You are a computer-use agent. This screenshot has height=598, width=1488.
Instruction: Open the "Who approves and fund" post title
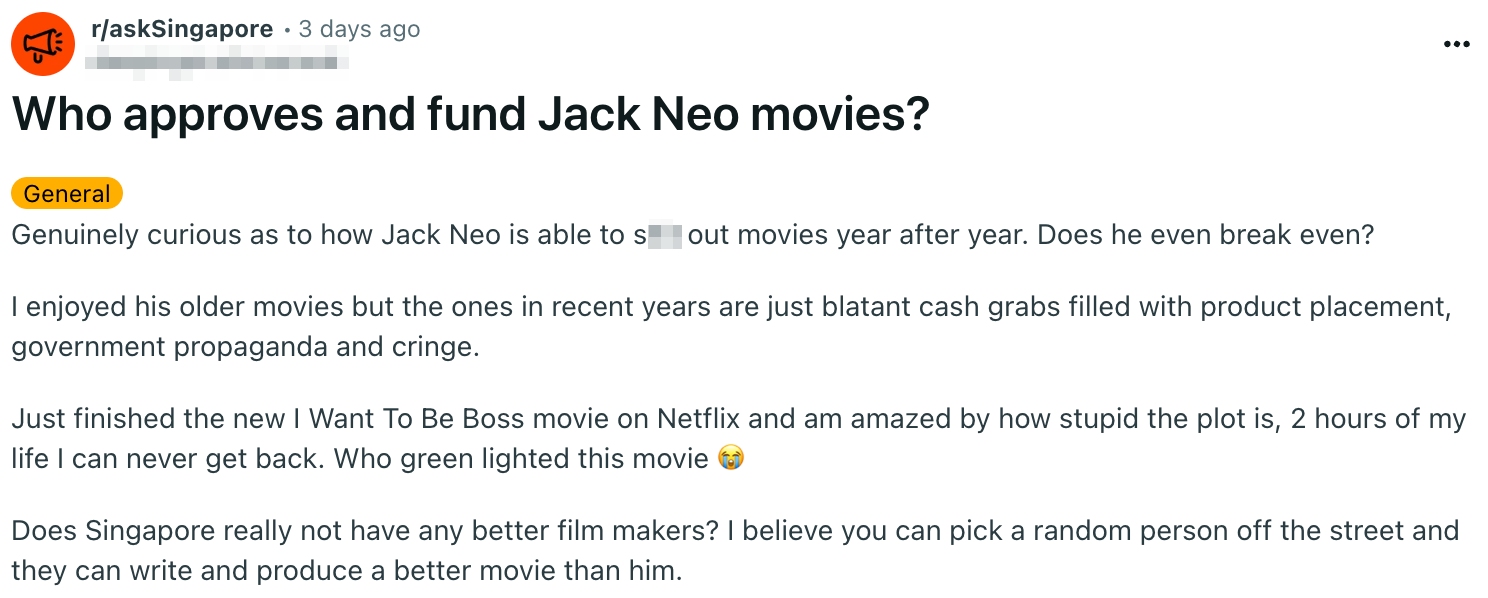[x=270, y=116]
